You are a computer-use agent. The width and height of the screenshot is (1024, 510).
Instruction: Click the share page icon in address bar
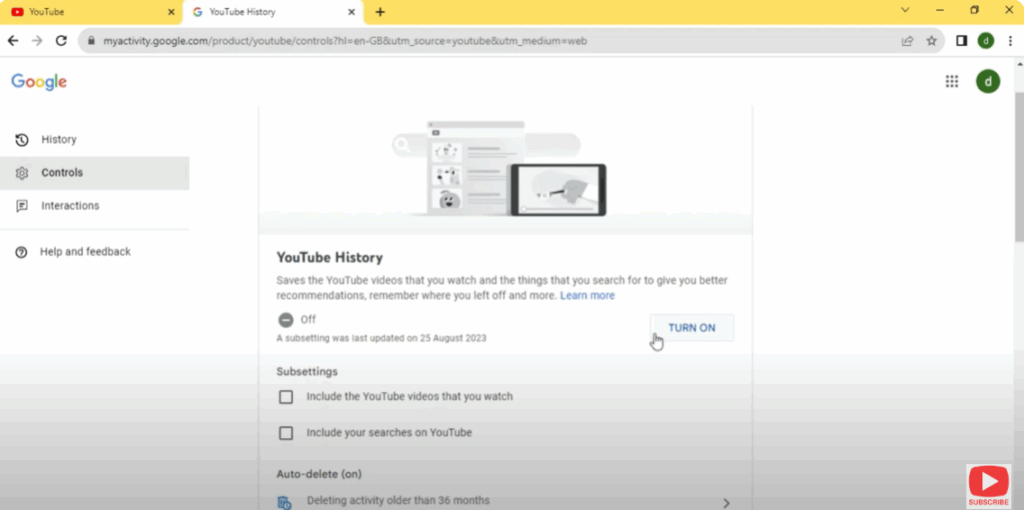907,40
